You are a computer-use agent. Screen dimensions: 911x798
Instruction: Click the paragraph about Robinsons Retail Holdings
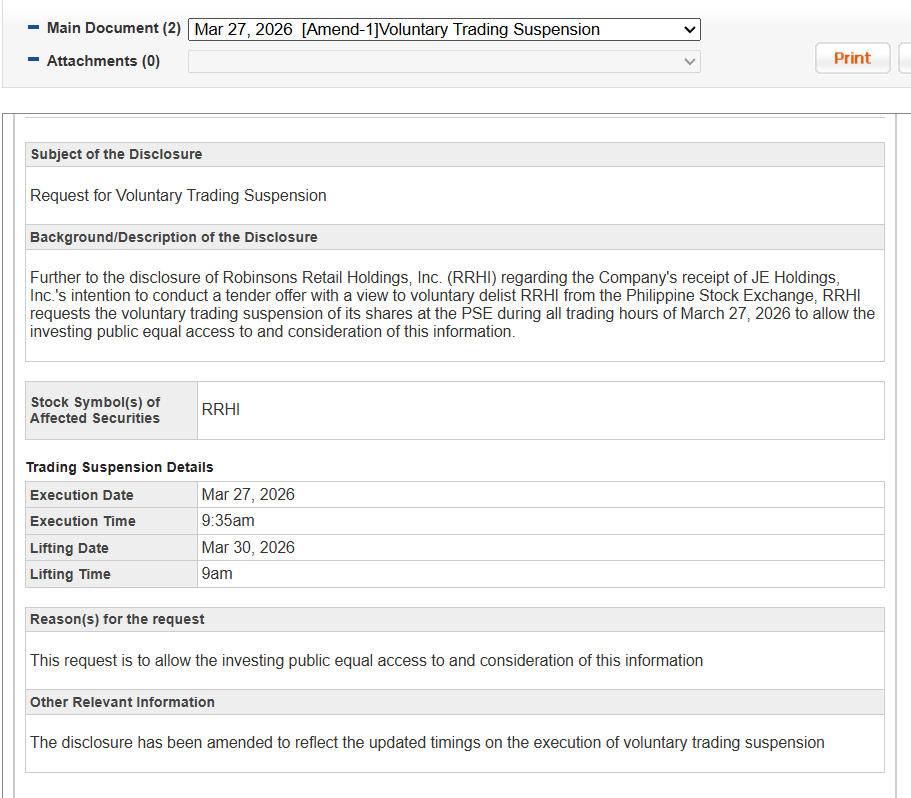click(452, 304)
